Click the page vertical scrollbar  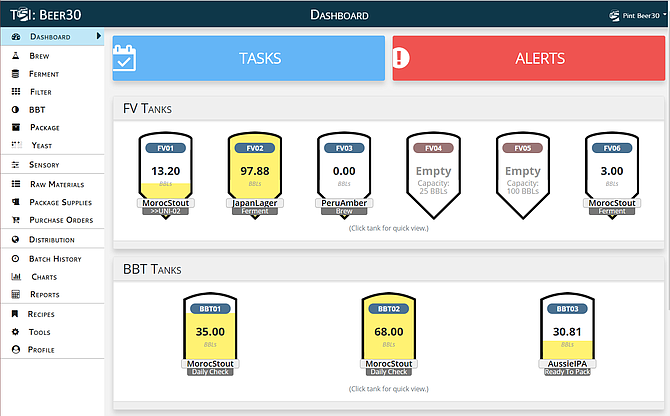pos(668,169)
